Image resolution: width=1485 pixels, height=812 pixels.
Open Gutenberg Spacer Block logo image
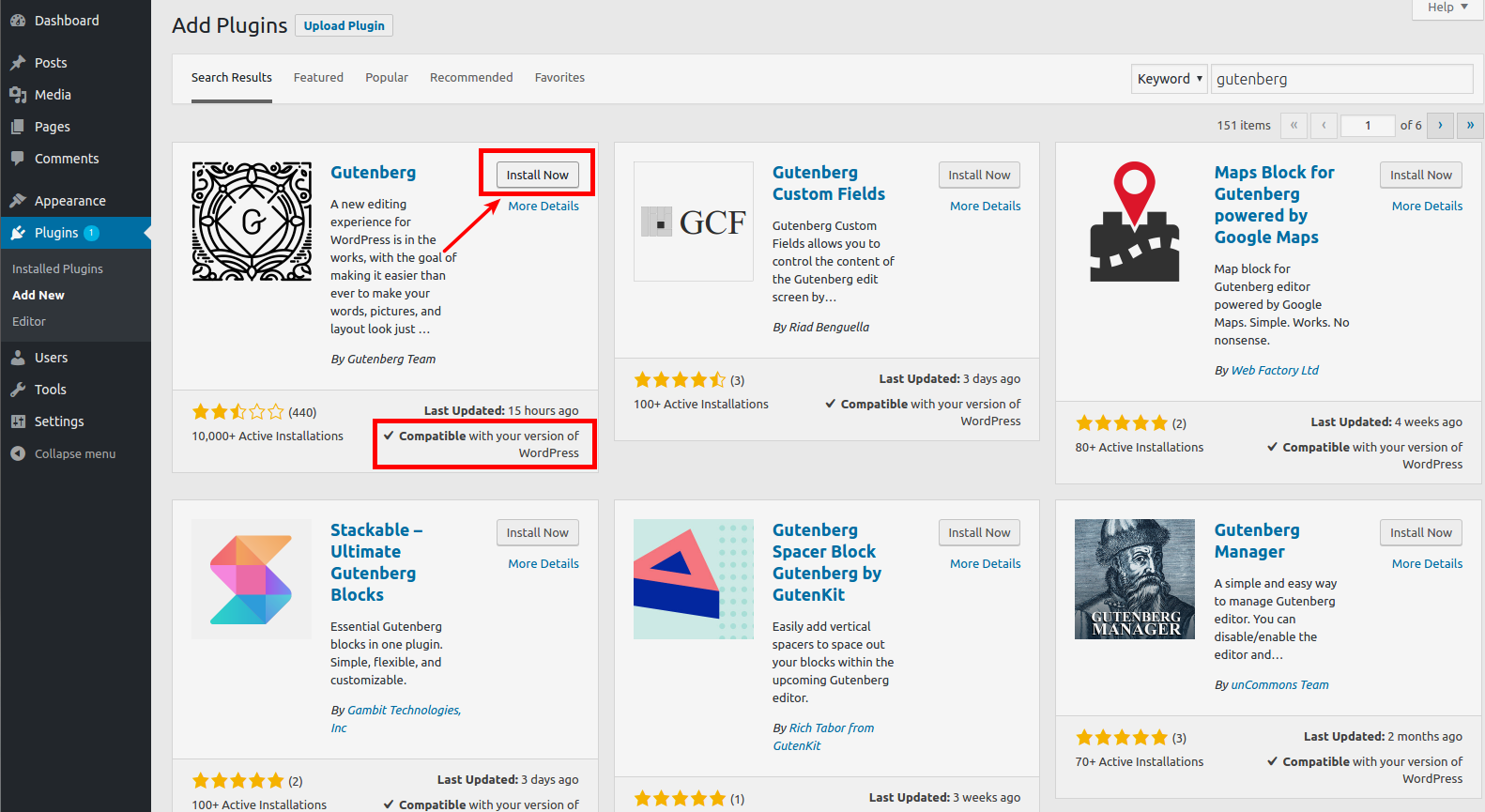tap(694, 579)
